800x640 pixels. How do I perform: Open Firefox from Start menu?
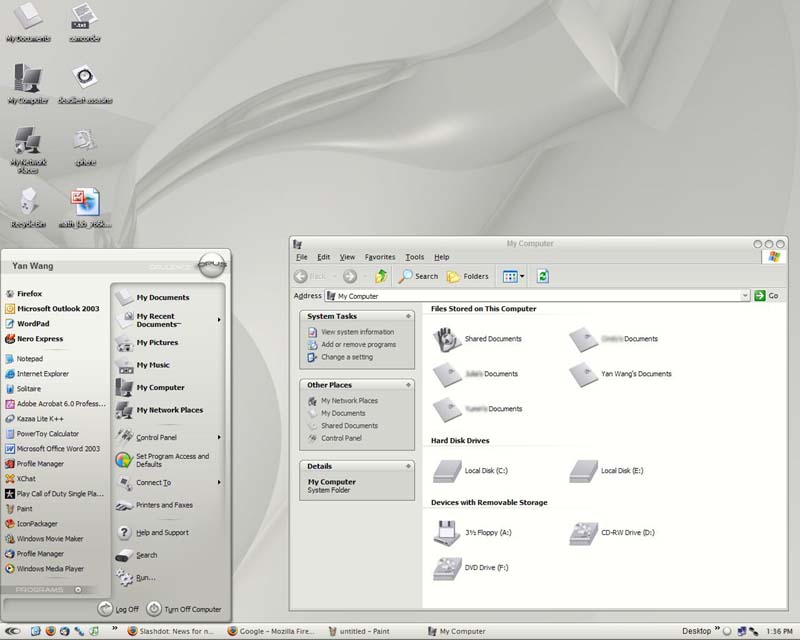(30, 293)
